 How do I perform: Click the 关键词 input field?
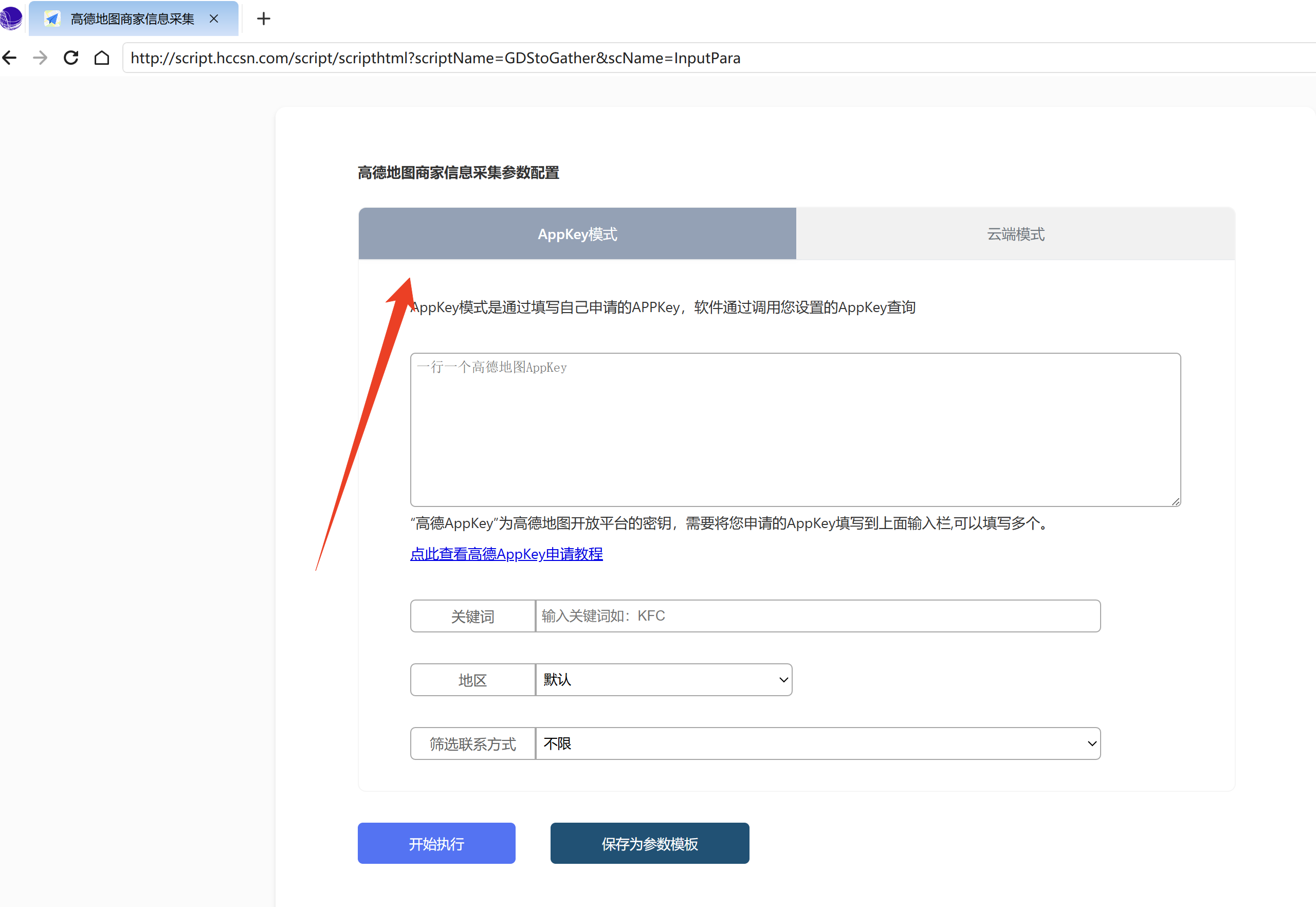(x=818, y=615)
